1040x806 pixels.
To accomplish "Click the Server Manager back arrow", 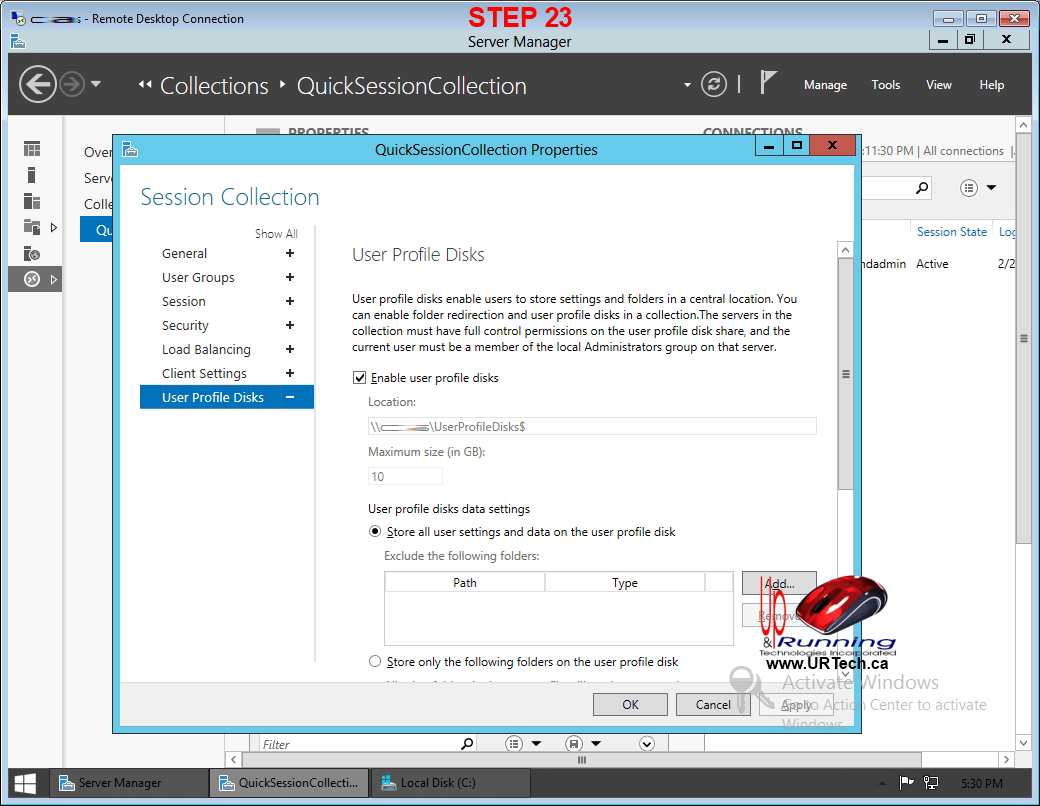I will 37,84.
